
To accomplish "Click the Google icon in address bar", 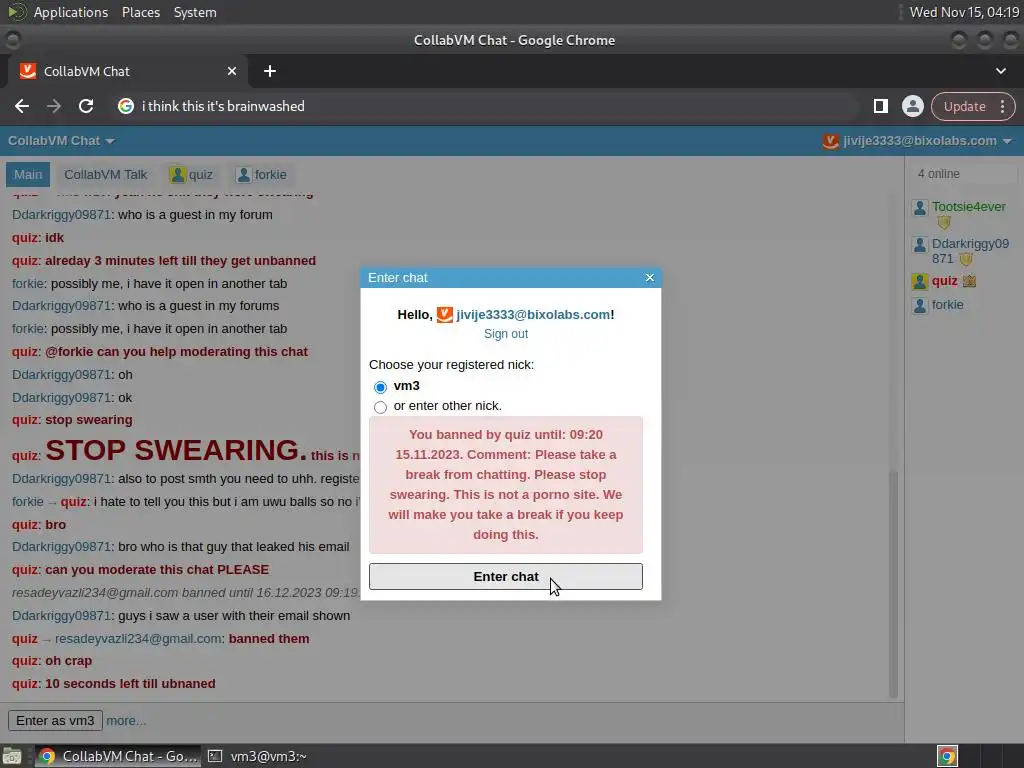I will tap(126, 106).
